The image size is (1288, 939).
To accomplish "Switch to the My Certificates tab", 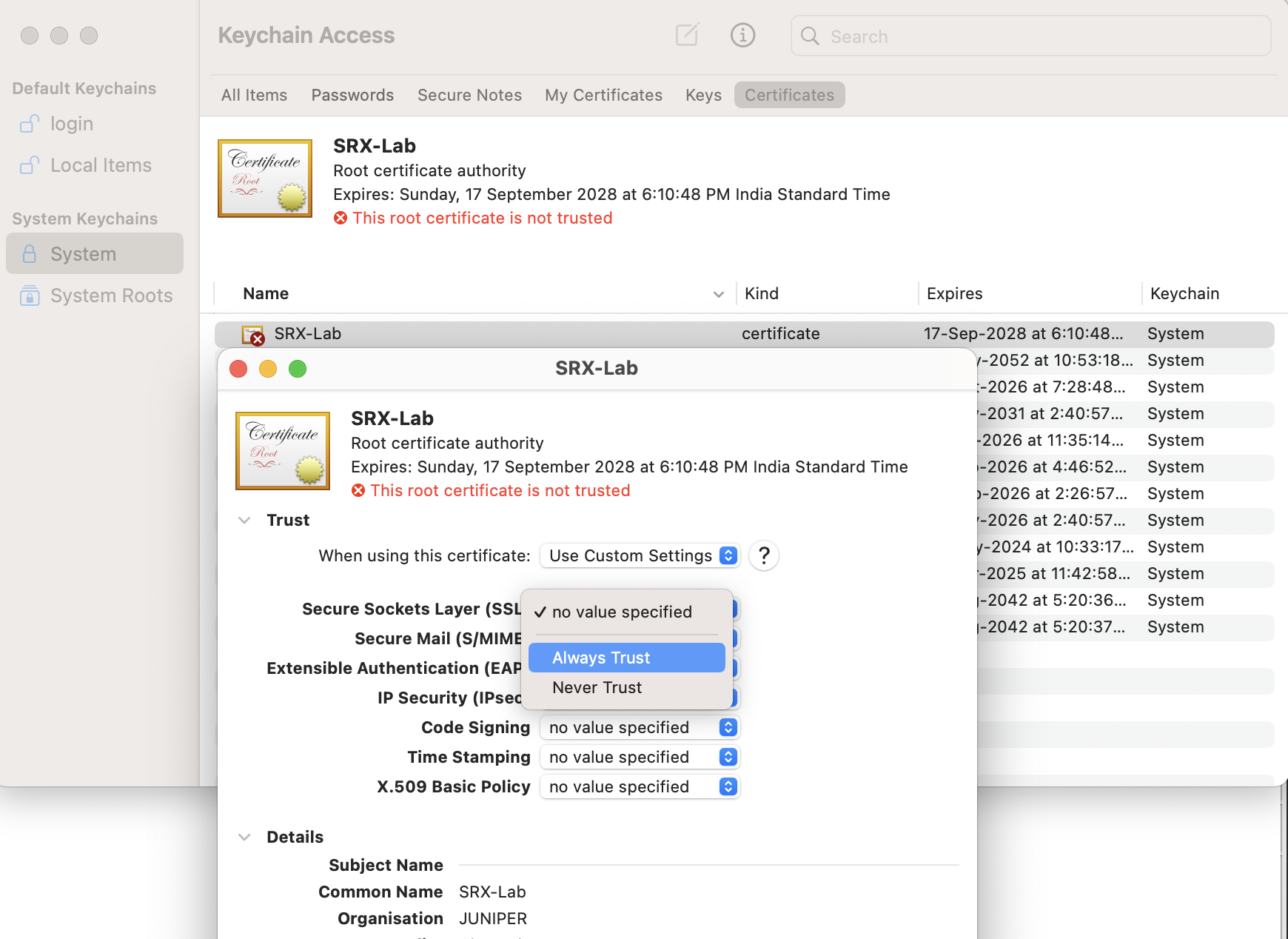I will [603, 95].
